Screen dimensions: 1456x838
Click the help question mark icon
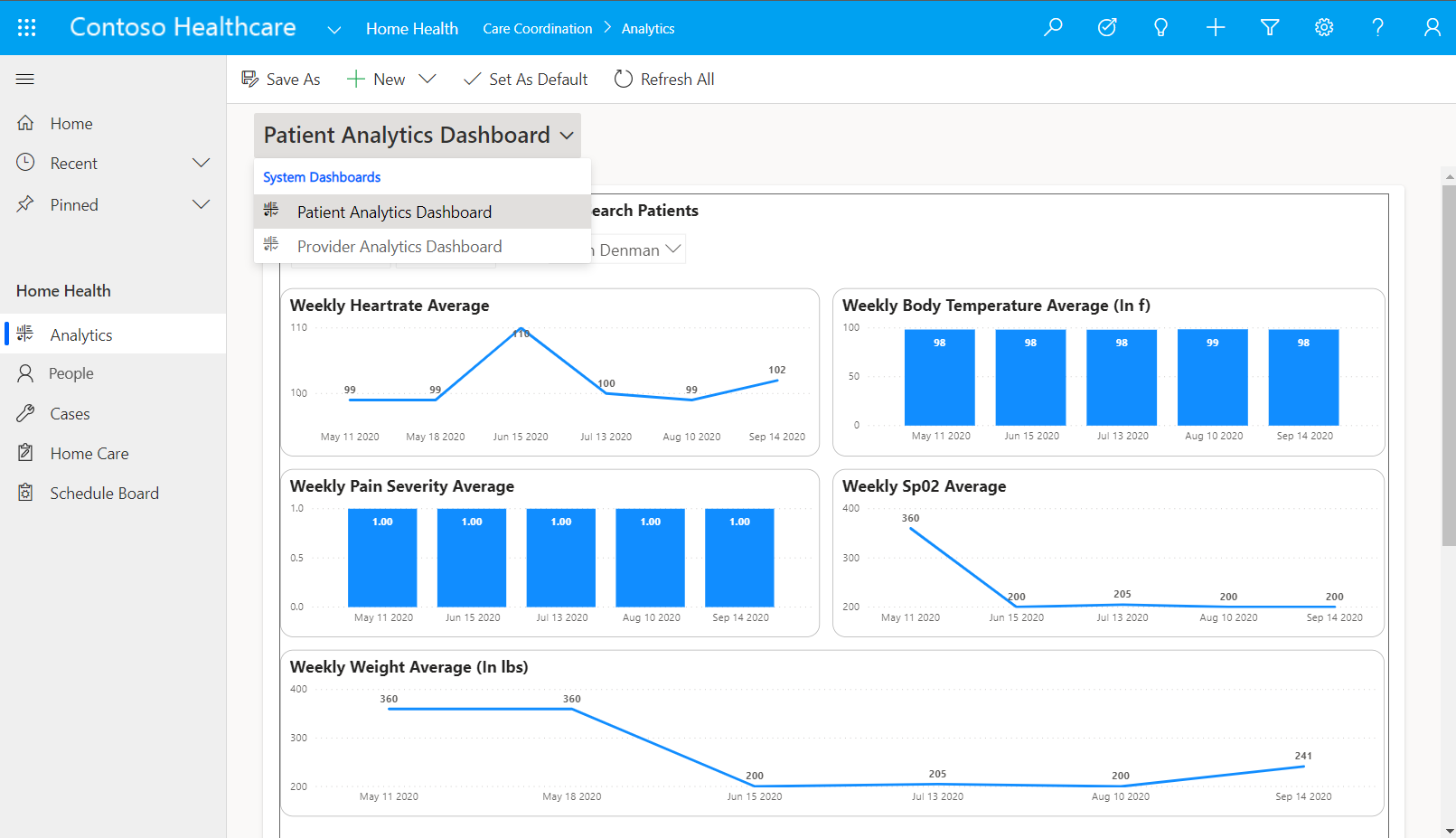point(1377,27)
